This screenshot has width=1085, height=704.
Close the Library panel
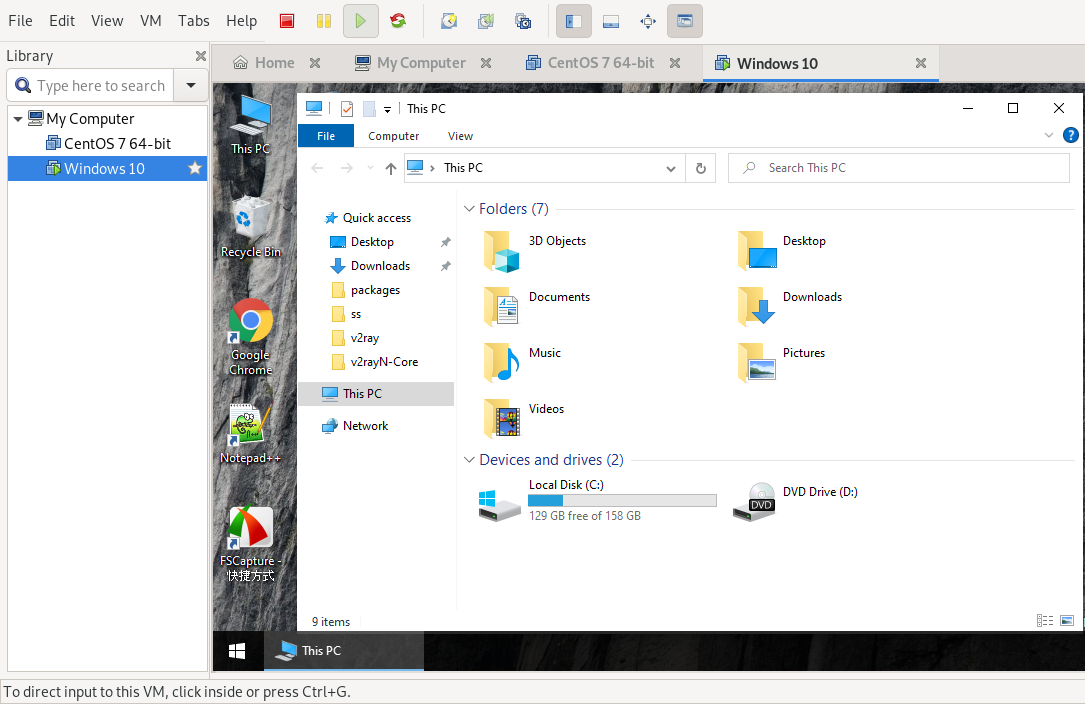[x=201, y=56]
